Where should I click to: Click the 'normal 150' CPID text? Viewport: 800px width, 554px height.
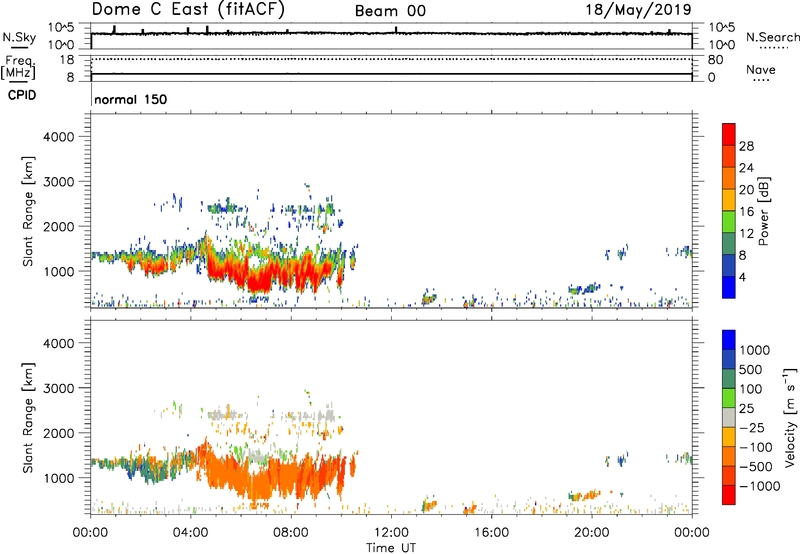click(131, 99)
